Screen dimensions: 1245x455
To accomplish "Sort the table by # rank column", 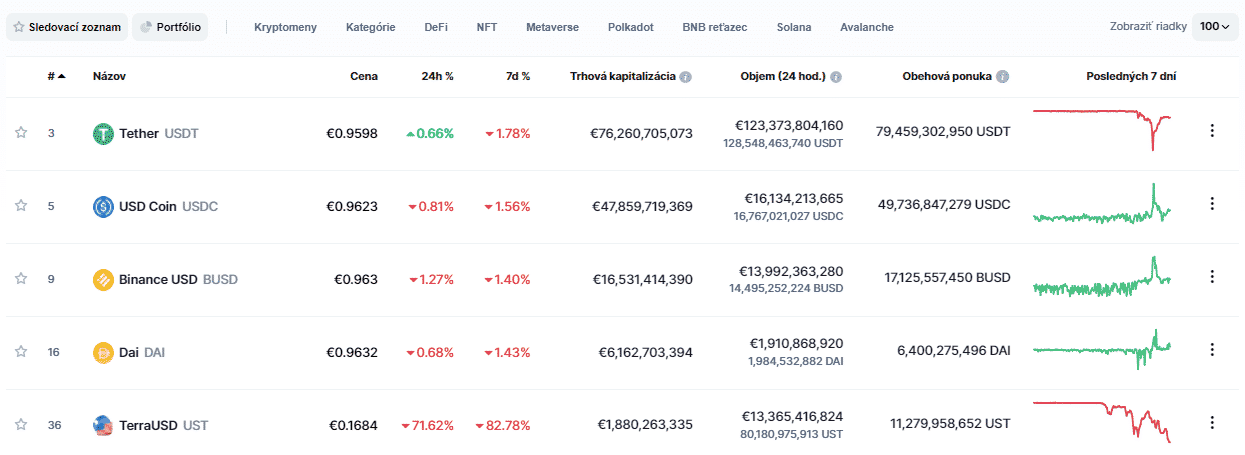I will pyautogui.click(x=56, y=76).
